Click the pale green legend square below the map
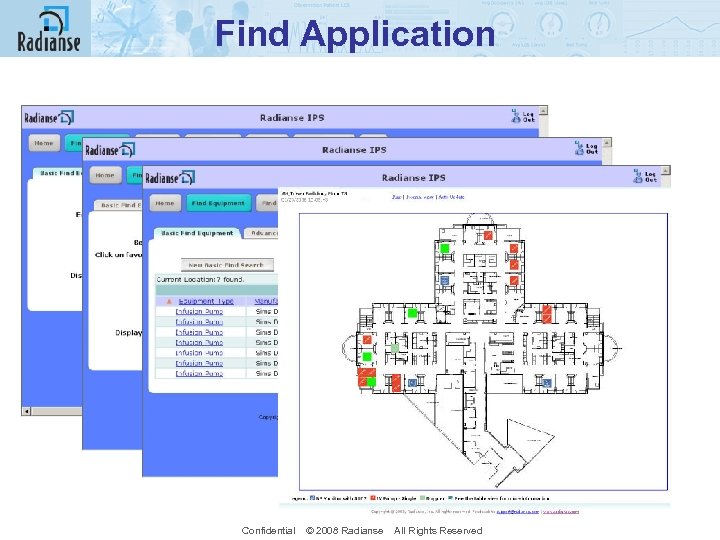 pos(422,498)
